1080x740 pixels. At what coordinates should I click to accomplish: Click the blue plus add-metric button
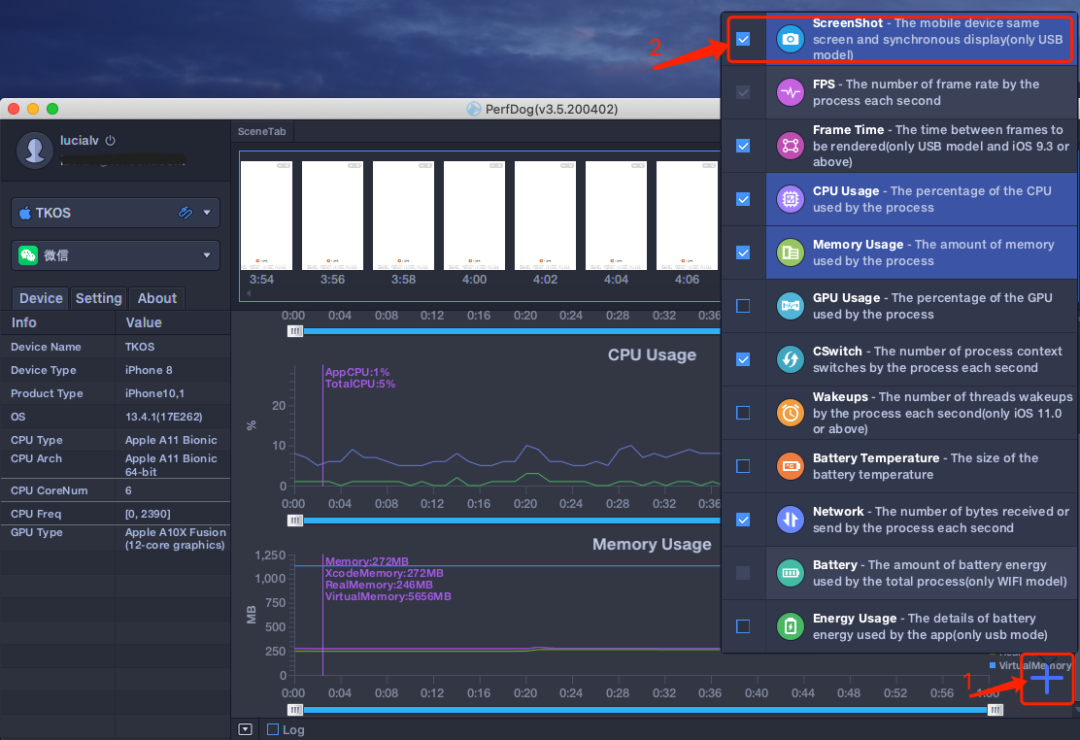1046,680
